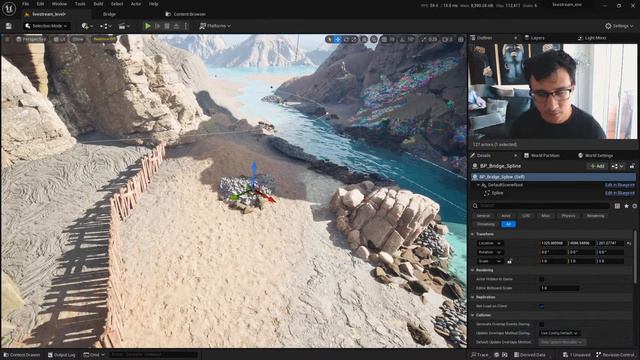Choose the Scale tool in viewport

point(354,39)
